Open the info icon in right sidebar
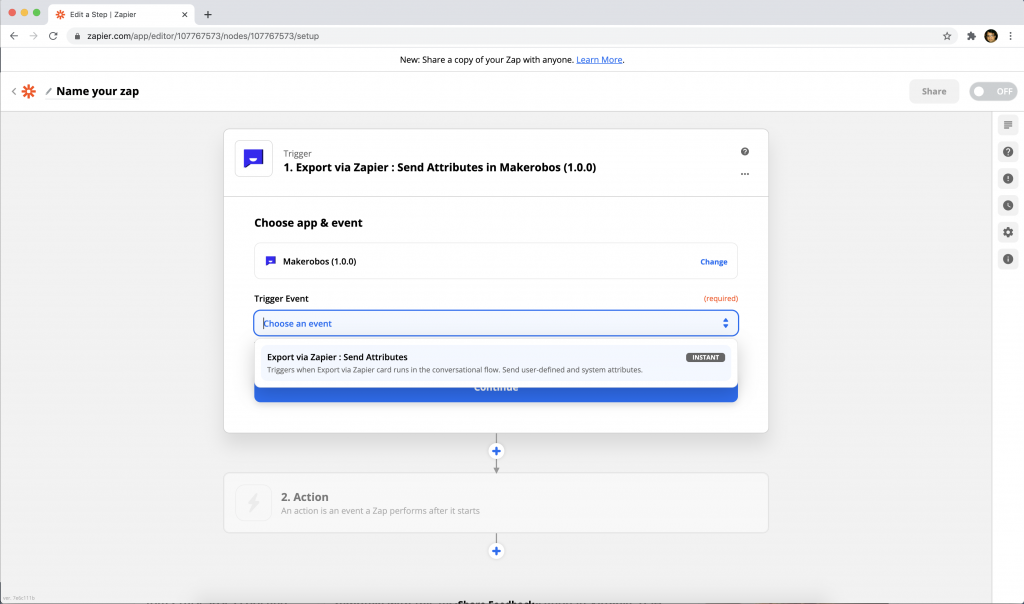 pyautogui.click(x=1008, y=259)
